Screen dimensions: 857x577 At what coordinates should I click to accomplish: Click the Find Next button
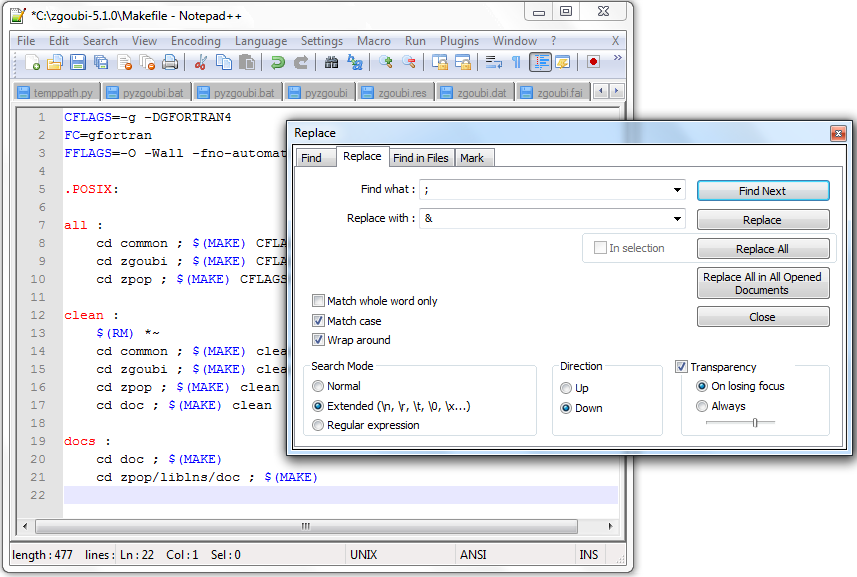[x=762, y=191]
